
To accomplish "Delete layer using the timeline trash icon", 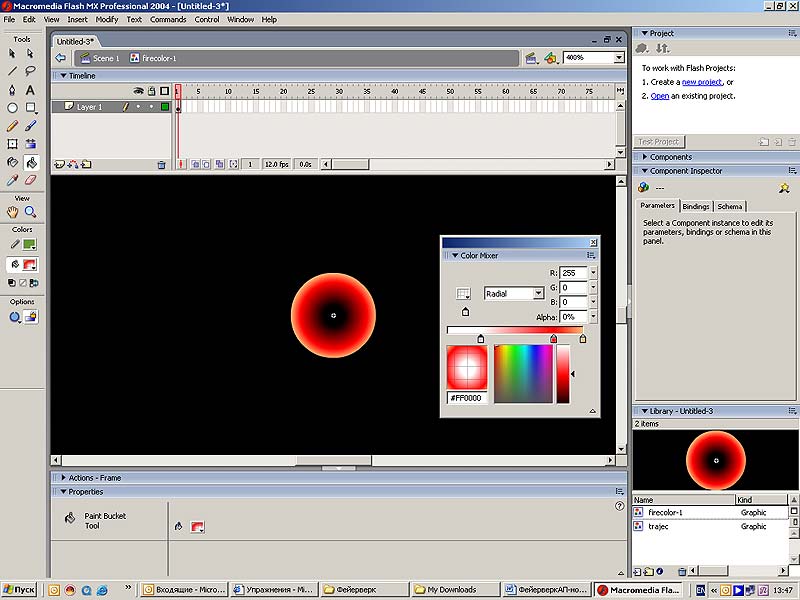I will (161, 164).
